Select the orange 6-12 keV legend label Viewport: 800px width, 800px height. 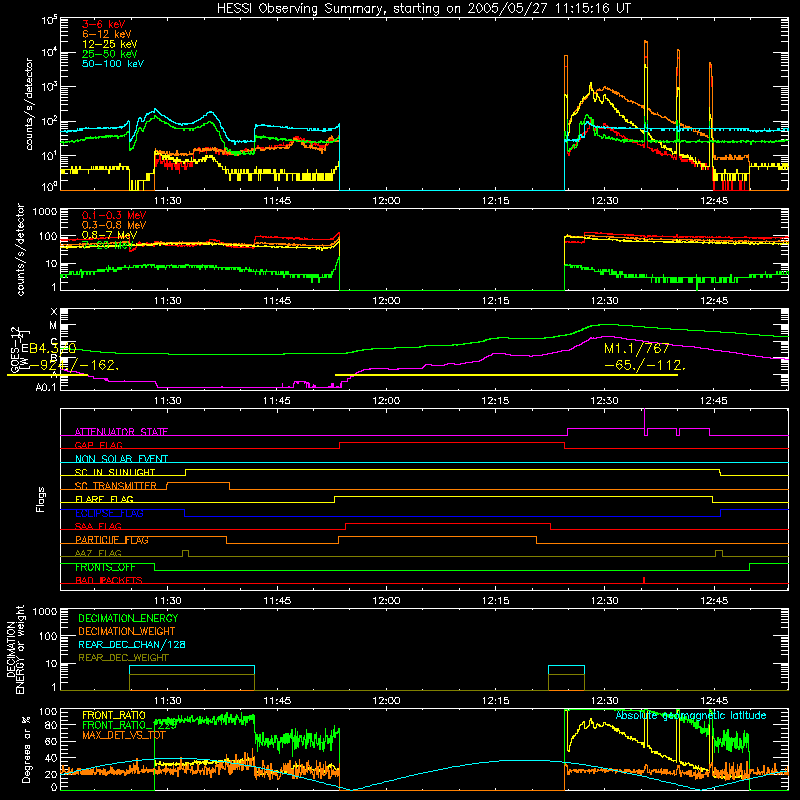pos(107,34)
